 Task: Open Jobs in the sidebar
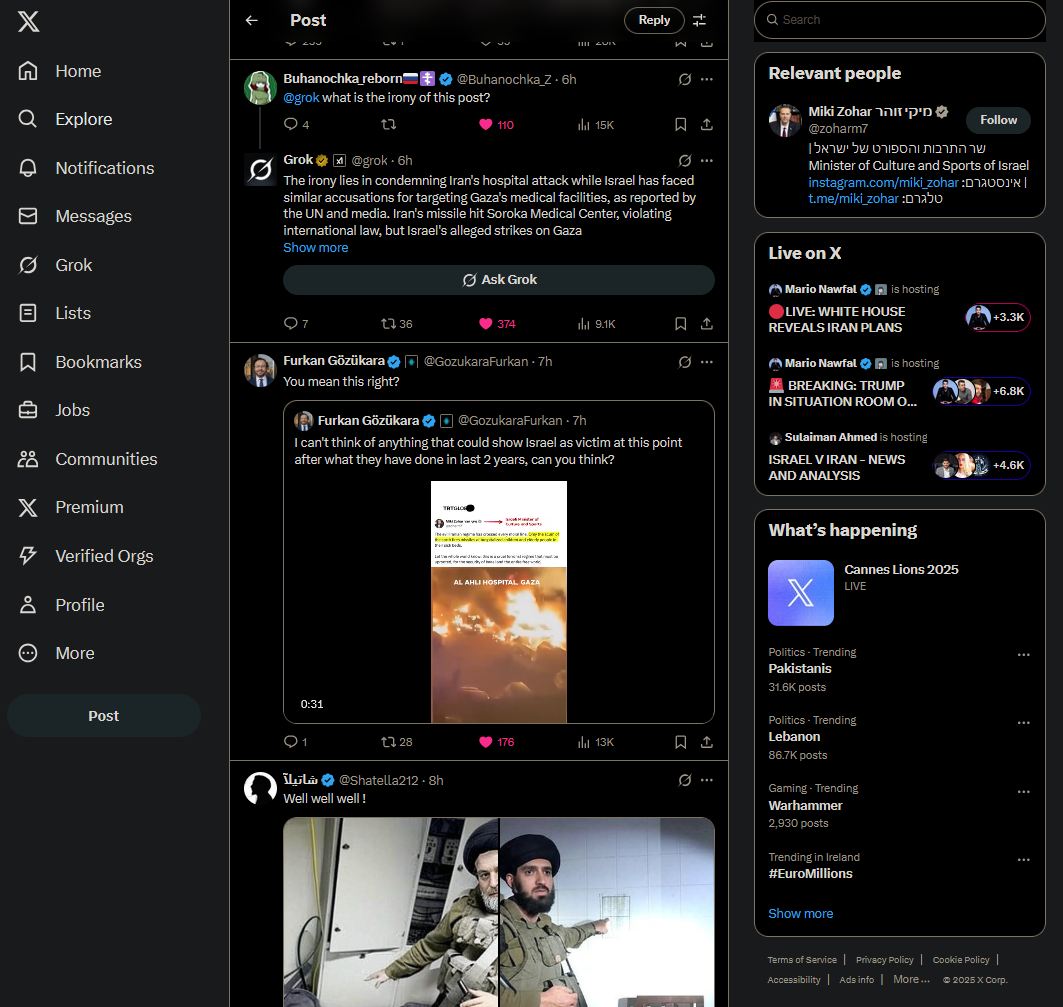pos(54,410)
